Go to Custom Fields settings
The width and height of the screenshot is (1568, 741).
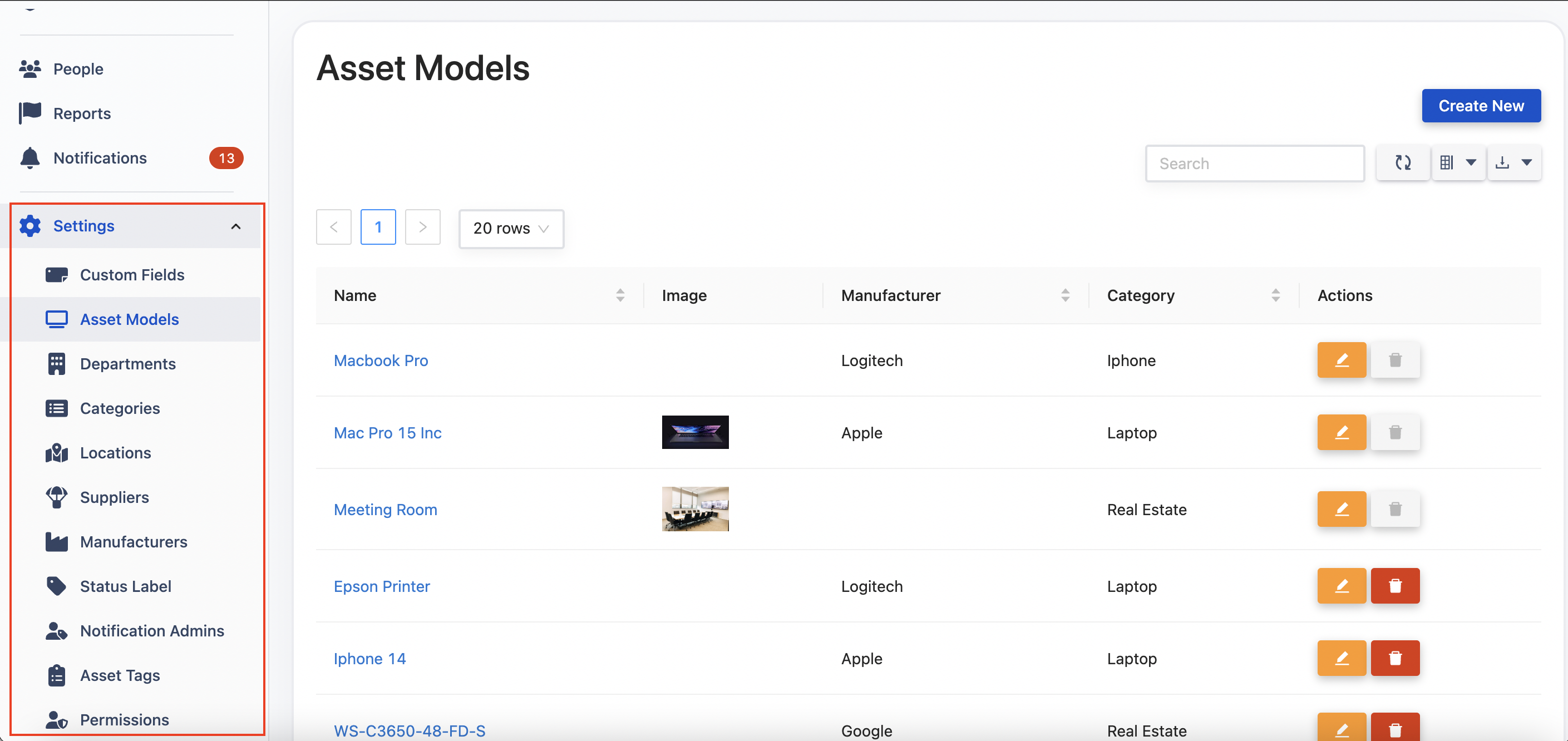[132, 275]
